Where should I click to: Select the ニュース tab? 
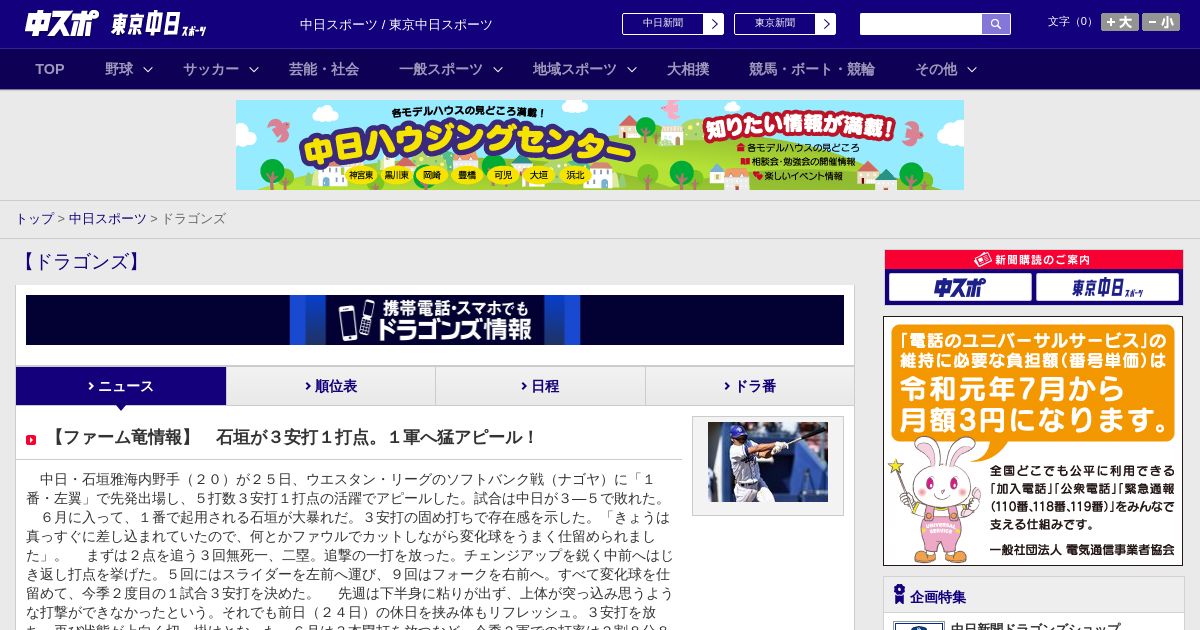coord(121,386)
